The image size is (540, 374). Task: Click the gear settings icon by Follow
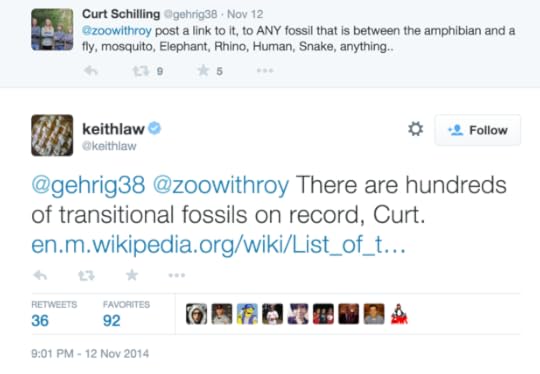click(415, 129)
